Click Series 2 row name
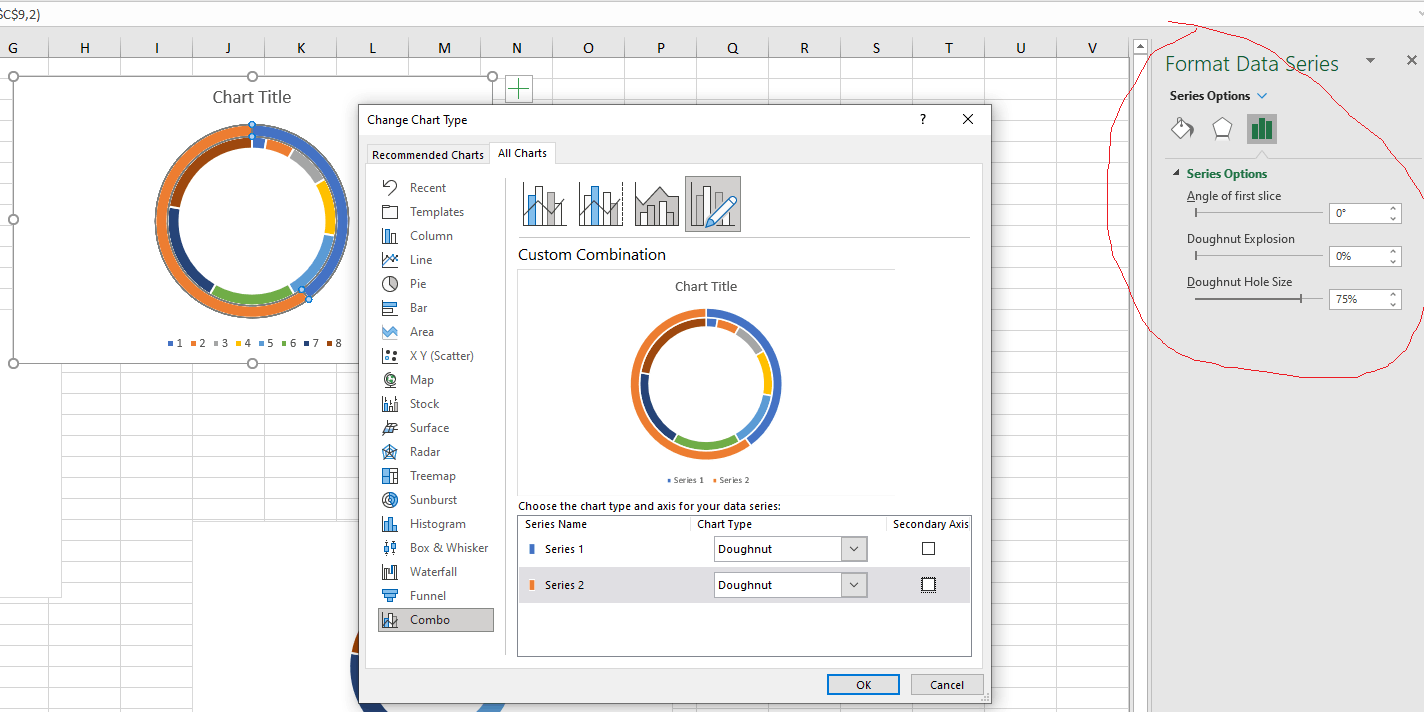Viewport: 1424px width, 712px height. tap(564, 585)
